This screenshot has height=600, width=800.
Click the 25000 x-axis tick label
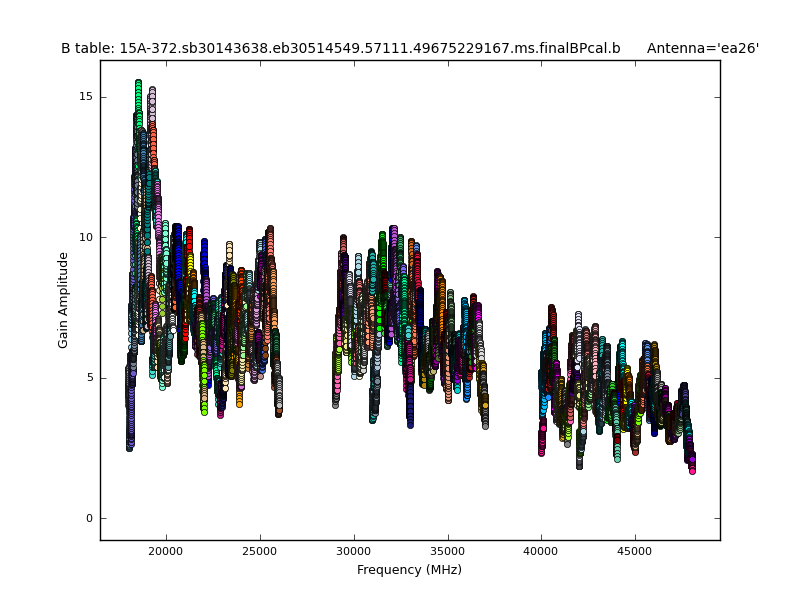click(x=260, y=550)
